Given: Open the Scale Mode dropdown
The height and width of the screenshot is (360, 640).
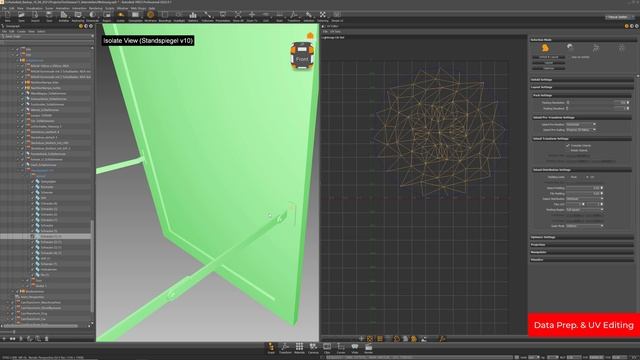Looking at the screenshot, I should (584, 226).
